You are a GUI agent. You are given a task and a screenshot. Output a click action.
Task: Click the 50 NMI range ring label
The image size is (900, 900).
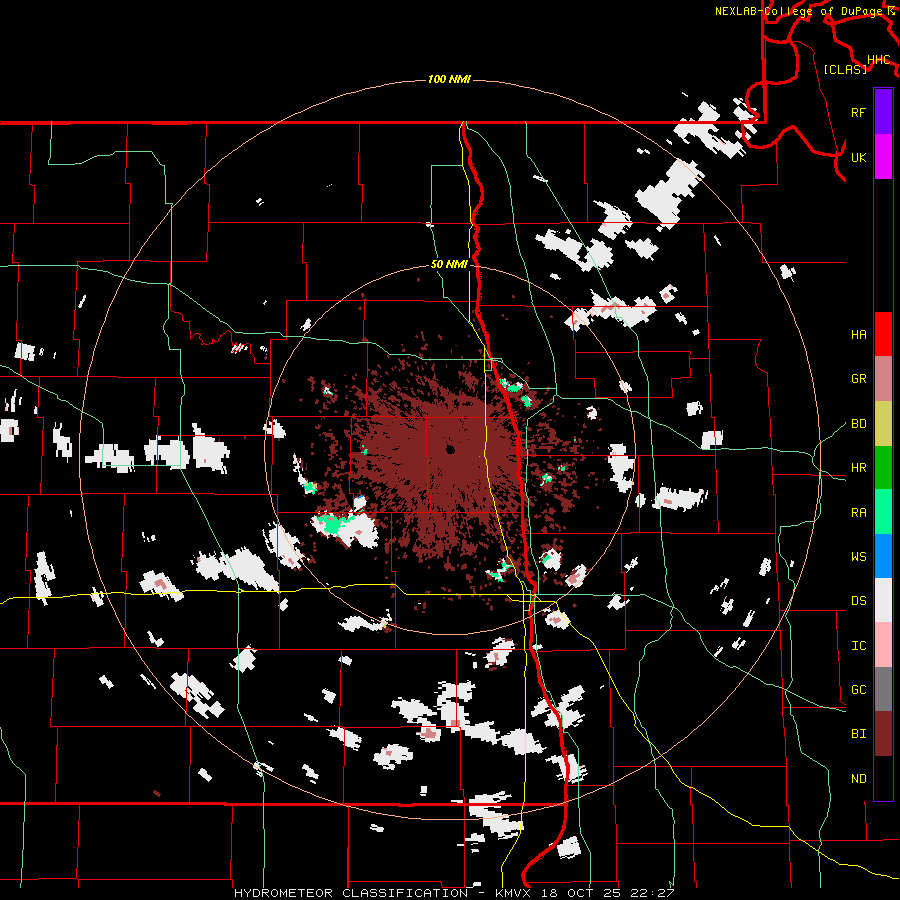449,264
